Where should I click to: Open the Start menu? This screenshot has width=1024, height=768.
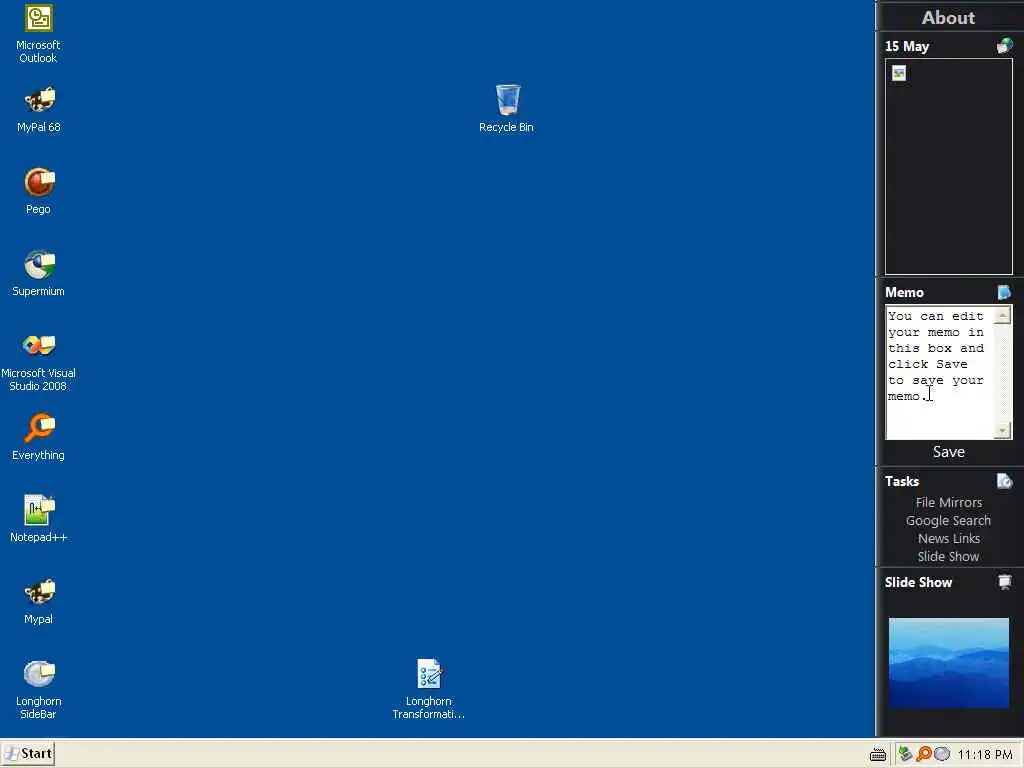click(x=27, y=754)
